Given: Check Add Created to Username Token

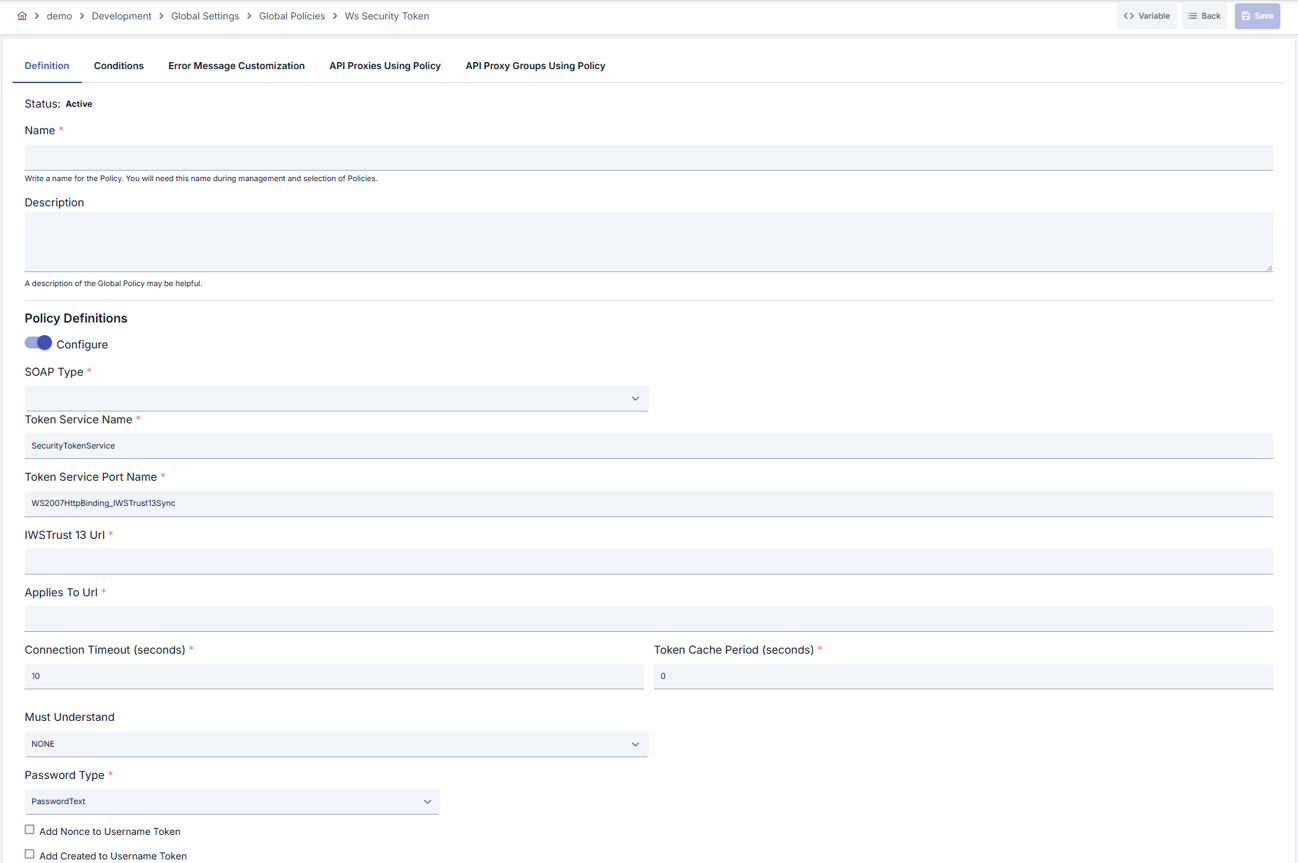Looking at the screenshot, I should pyautogui.click(x=30, y=854).
